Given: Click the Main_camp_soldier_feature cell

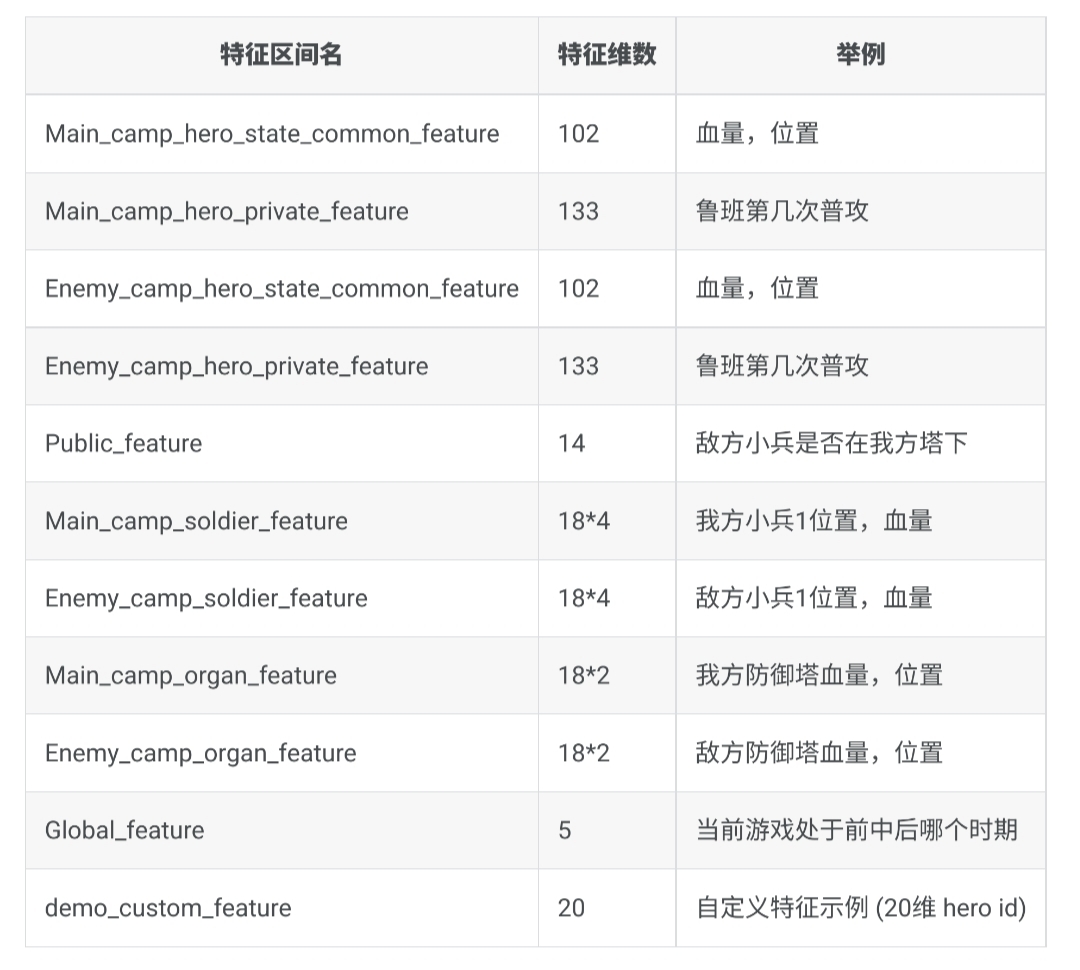Looking at the screenshot, I should pyautogui.click(x=196, y=521).
